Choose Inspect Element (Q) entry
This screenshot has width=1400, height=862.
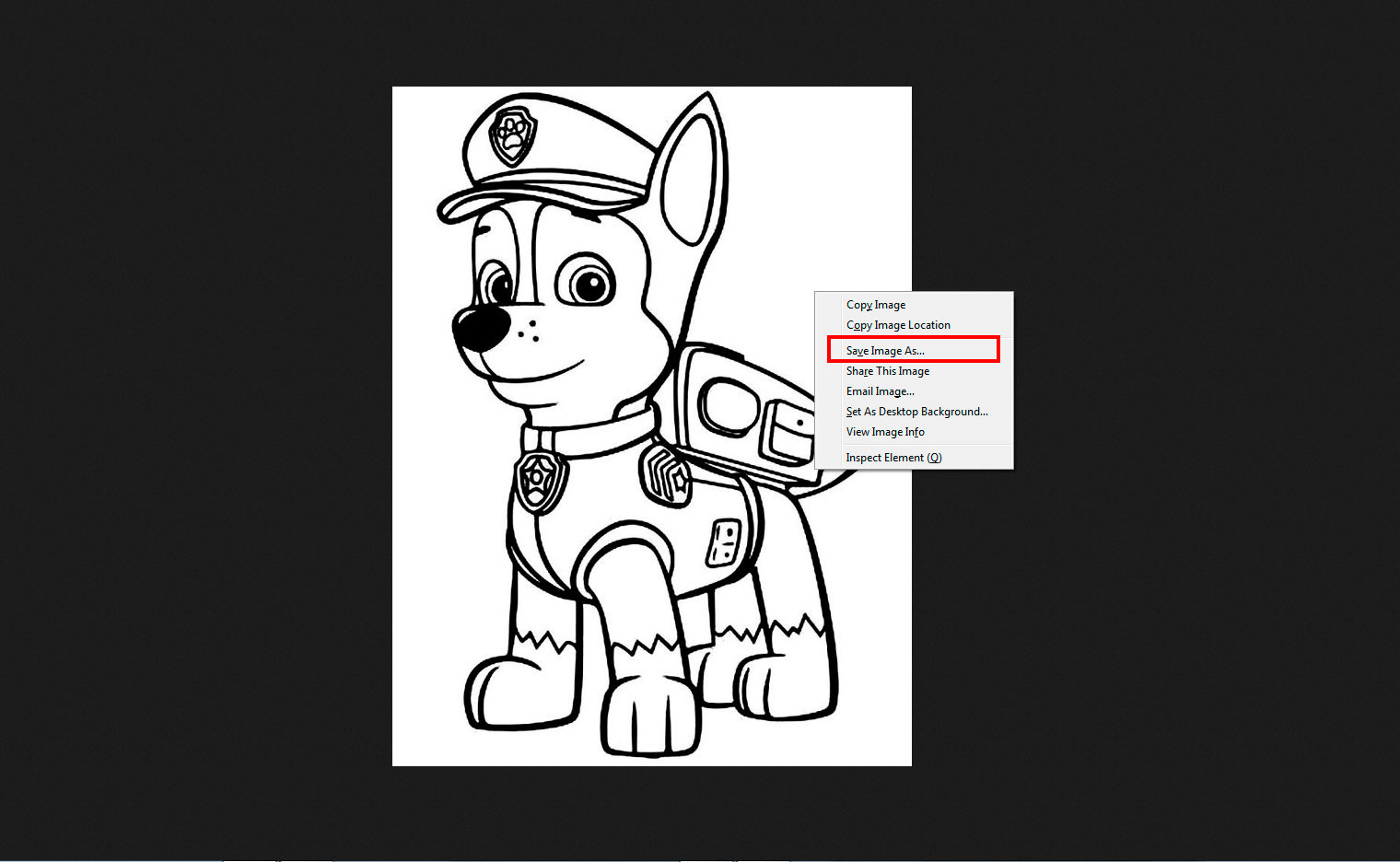click(914, 458)
